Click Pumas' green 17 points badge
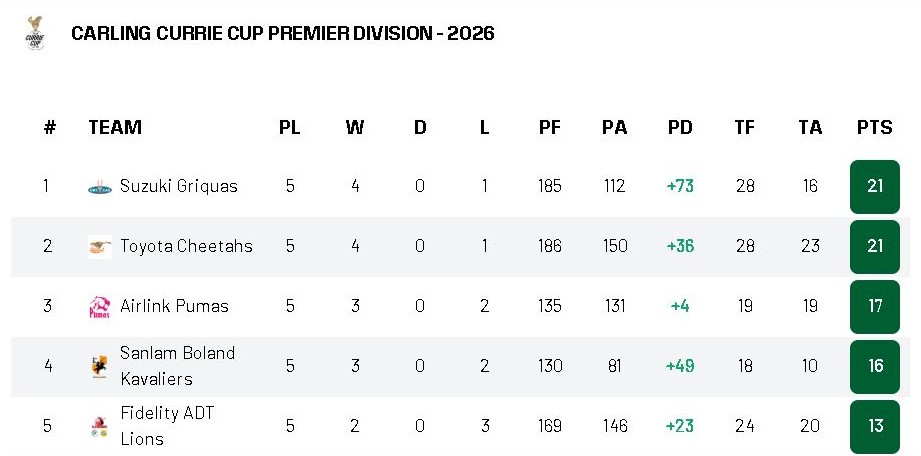The image size is (921, 456). [875, 306]
